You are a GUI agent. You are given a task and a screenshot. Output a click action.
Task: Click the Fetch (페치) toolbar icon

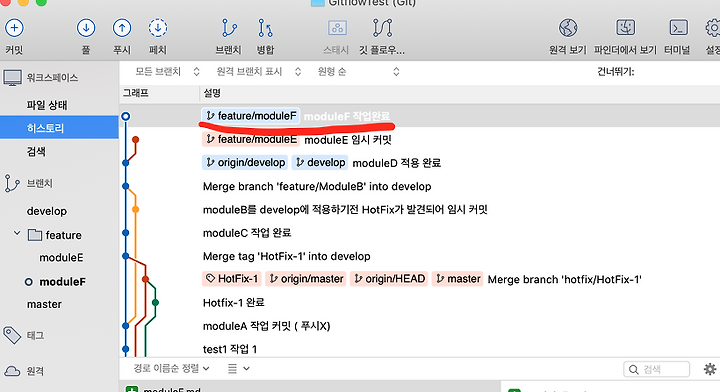click(x=158, y=28)
